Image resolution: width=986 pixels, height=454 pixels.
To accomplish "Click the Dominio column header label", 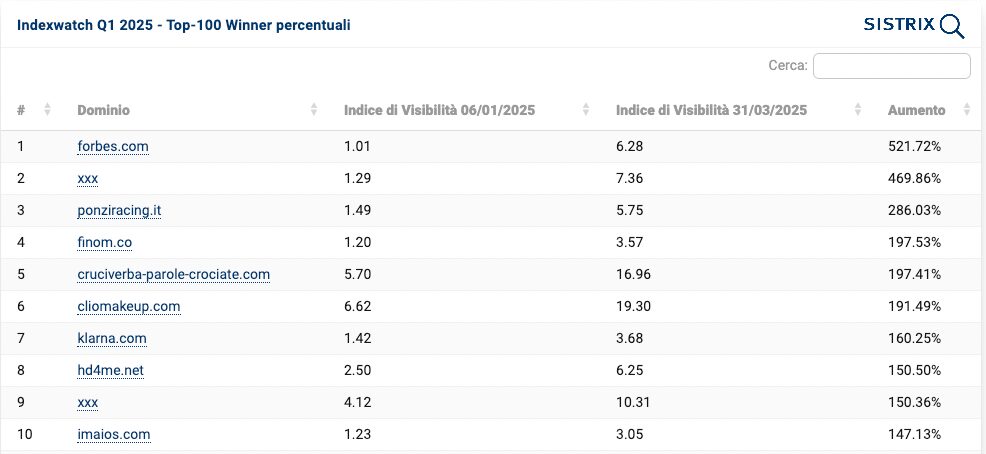I will click(103, 110).
